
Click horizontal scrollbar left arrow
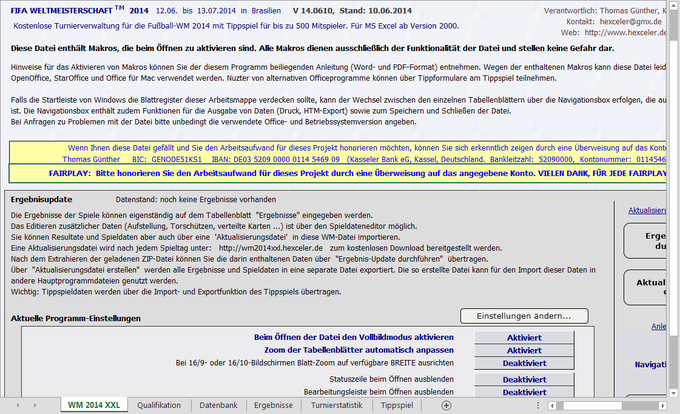click(x=552, y=406)
